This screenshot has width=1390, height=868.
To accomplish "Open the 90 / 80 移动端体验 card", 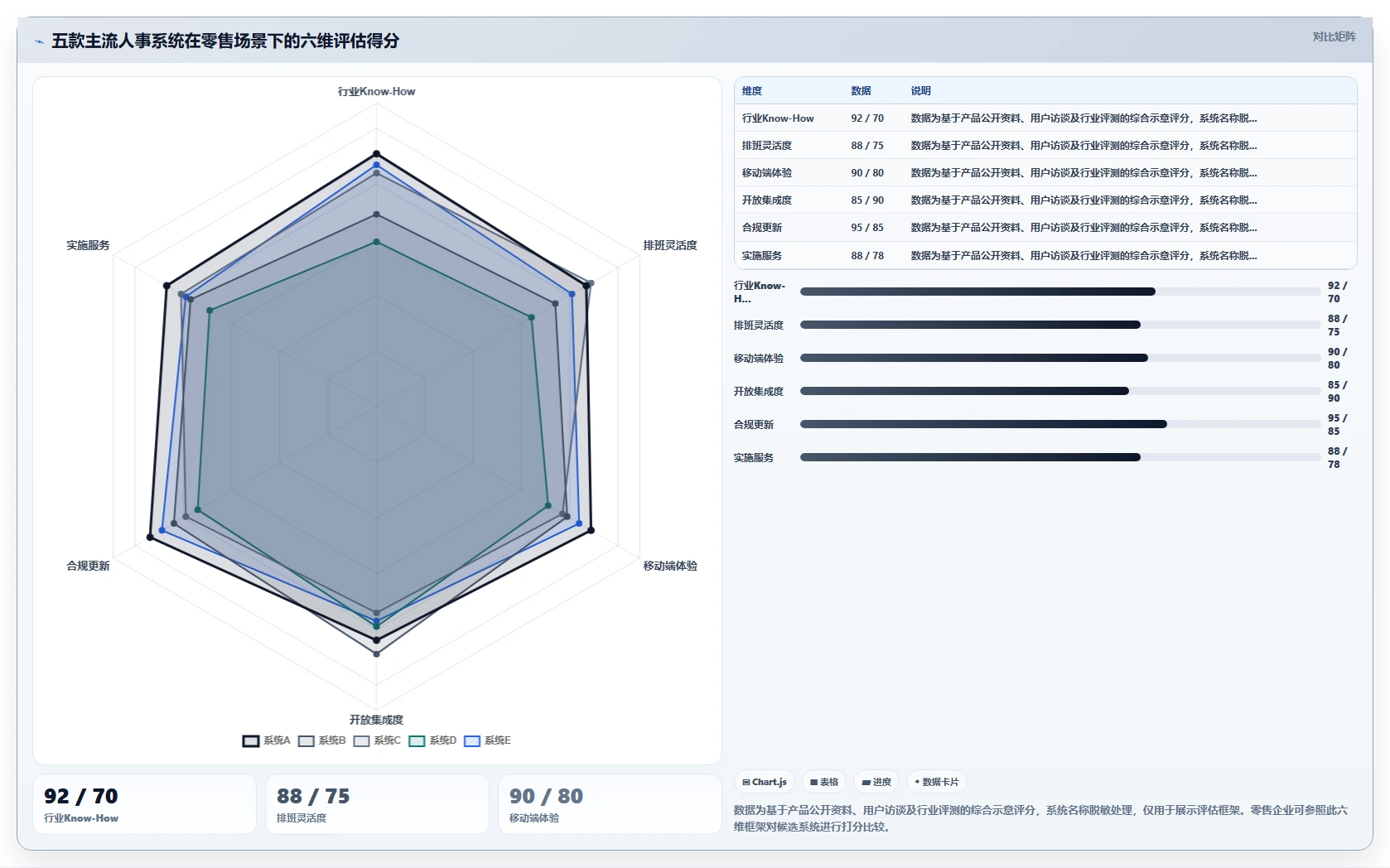I will tap(610, 804).
